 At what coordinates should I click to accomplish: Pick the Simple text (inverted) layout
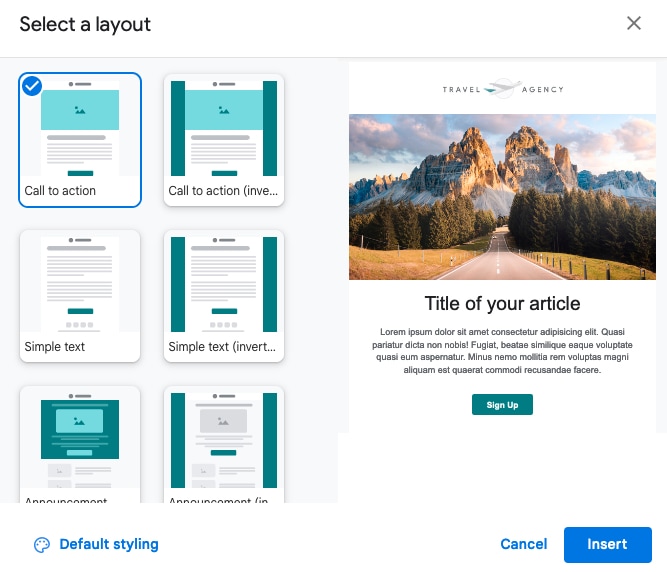click(224, 296)
